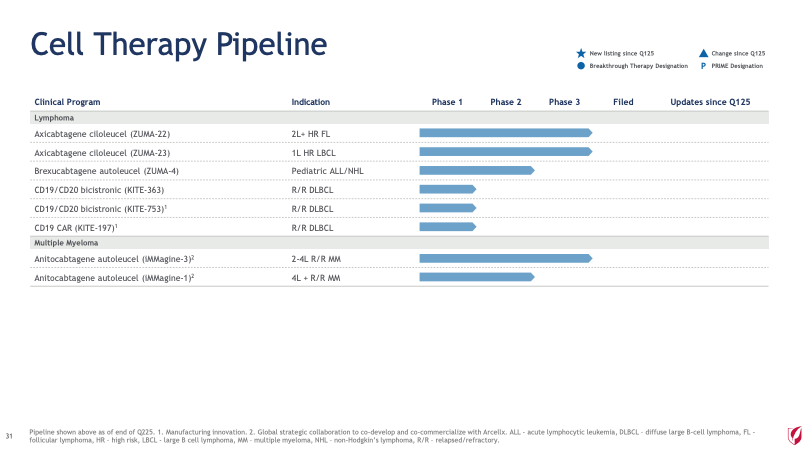812x450 pixels.
Task: Select Anitocabtagene autoleucel (iMMagine-3) label
Action: coord(114,259)
